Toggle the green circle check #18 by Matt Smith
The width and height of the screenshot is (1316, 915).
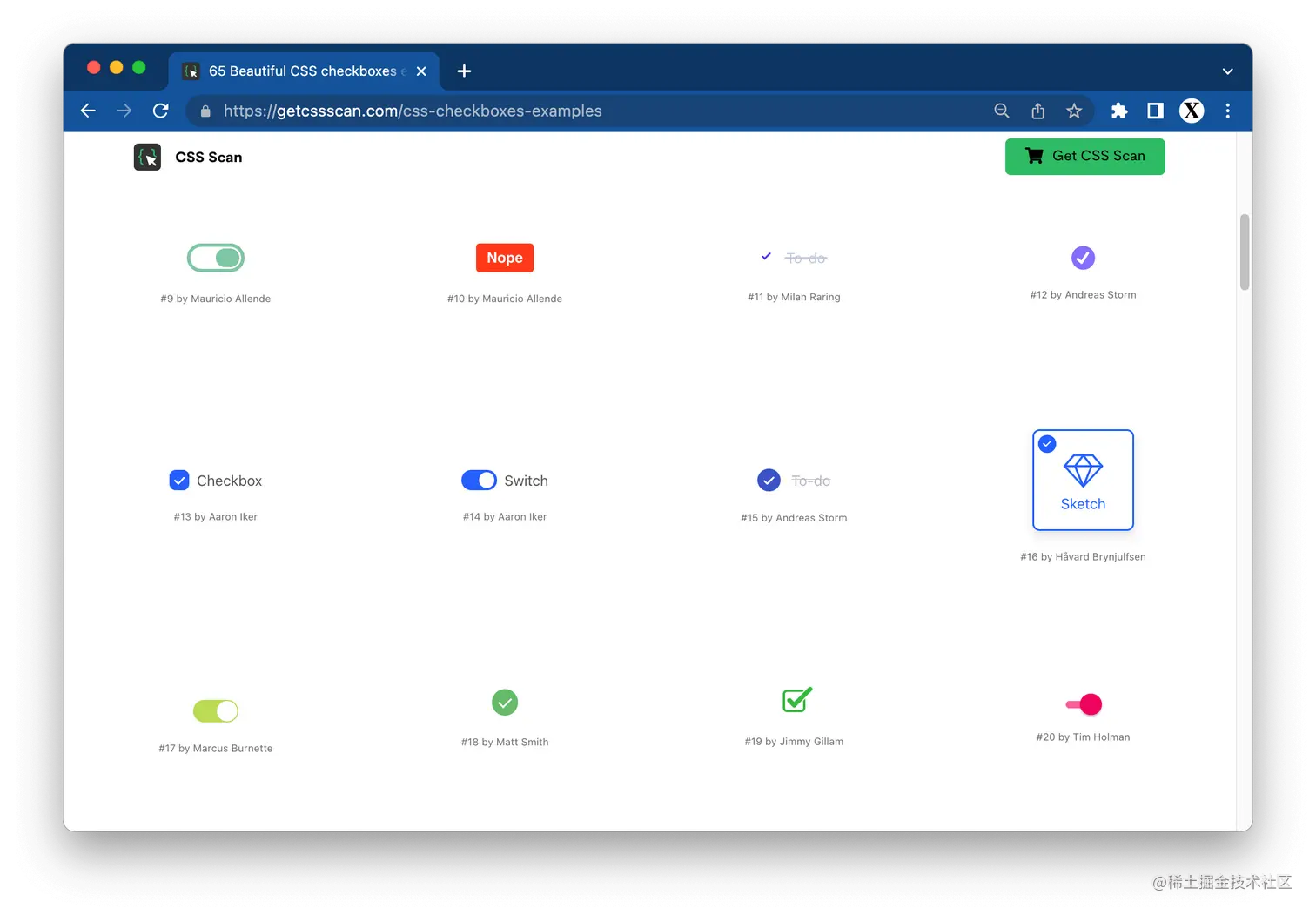click(505, 703)
